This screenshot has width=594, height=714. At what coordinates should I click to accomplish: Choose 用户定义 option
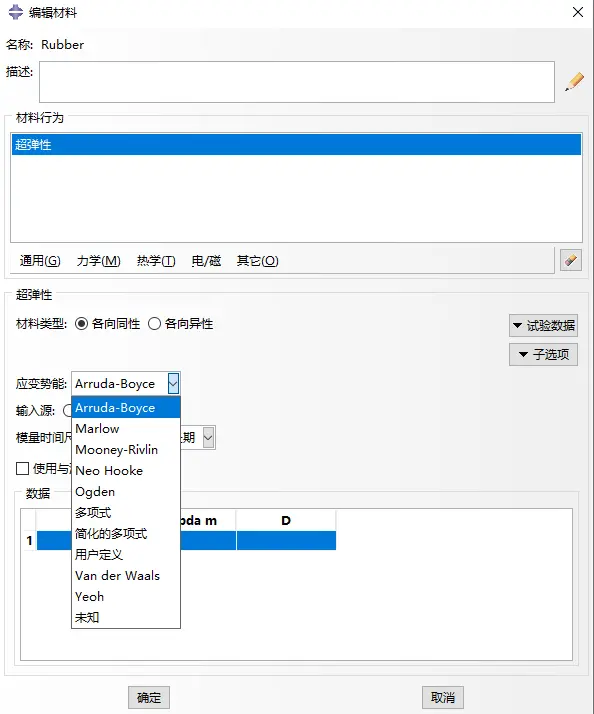126,555
